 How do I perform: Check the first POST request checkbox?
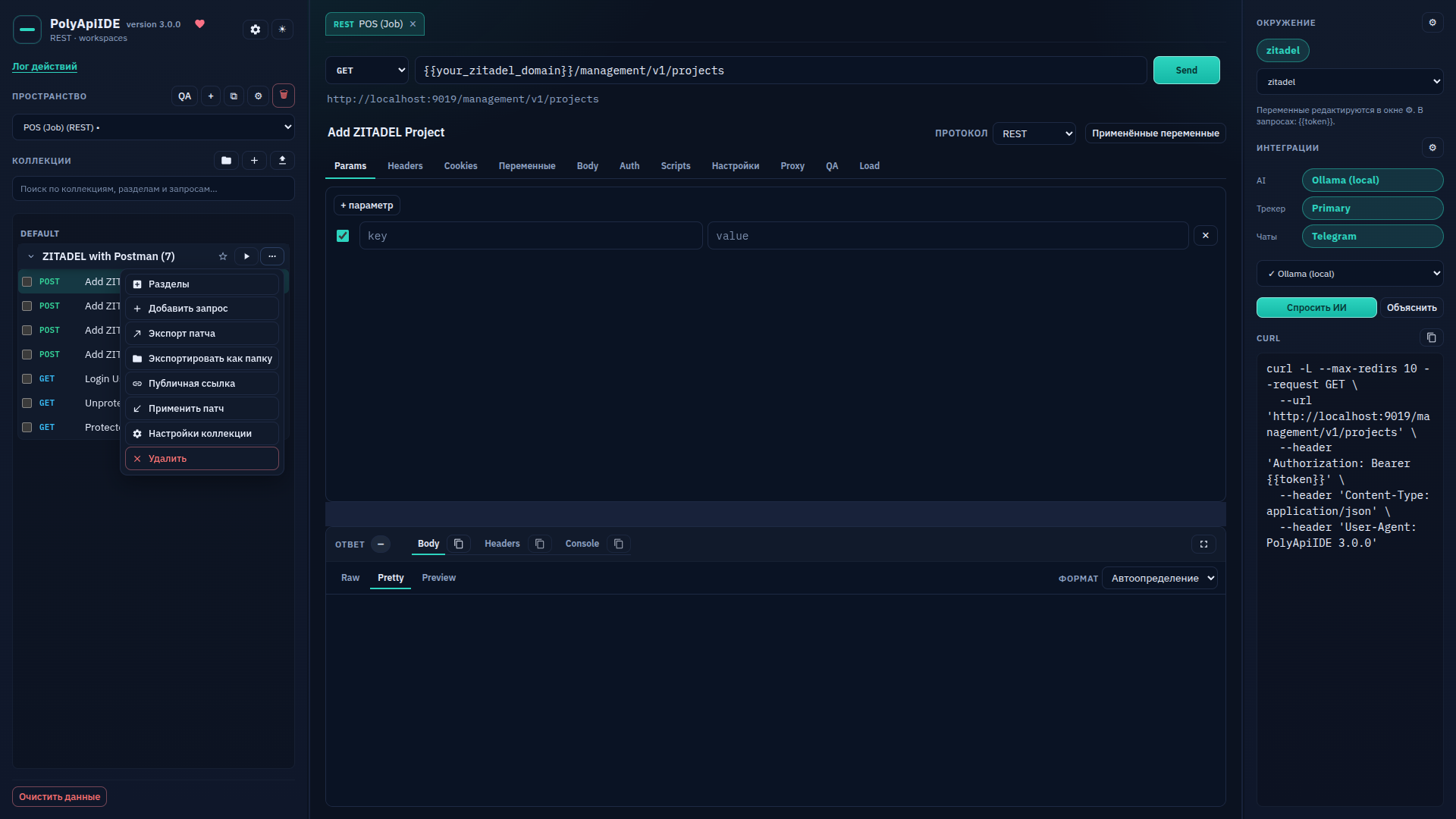pyautogui.click(x=27, y=281)
